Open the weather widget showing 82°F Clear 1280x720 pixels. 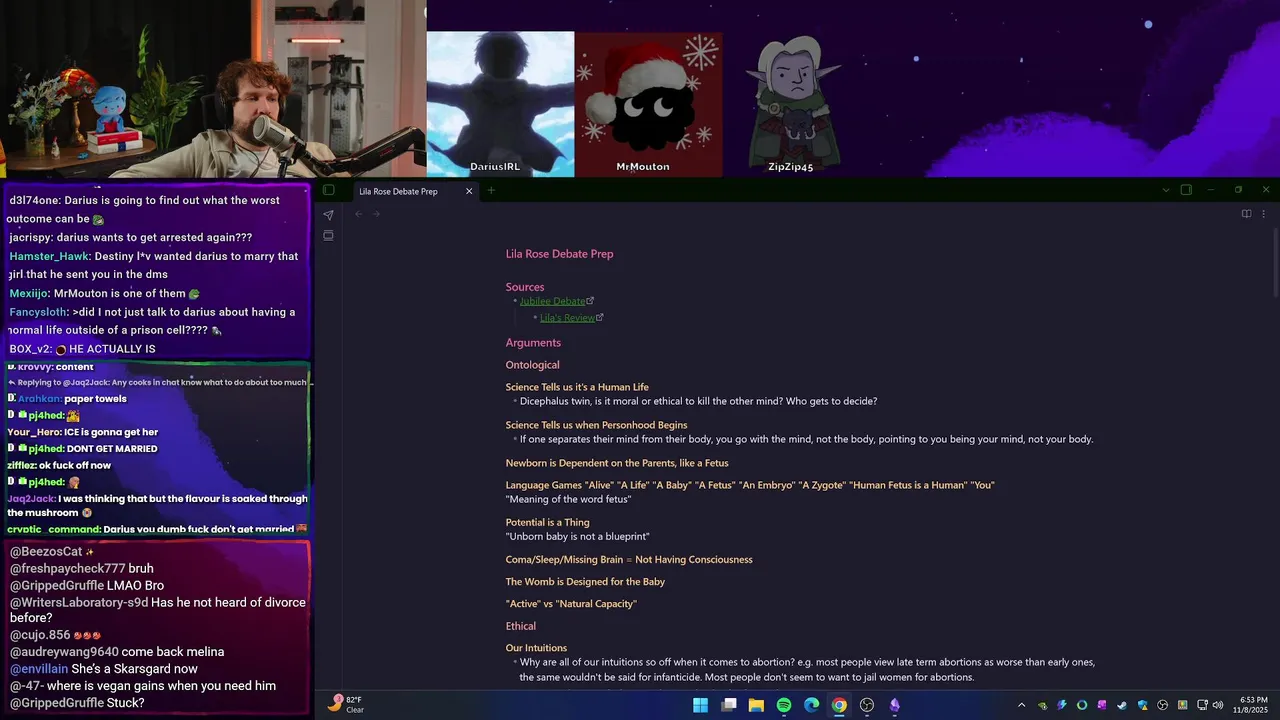(346, 705)
